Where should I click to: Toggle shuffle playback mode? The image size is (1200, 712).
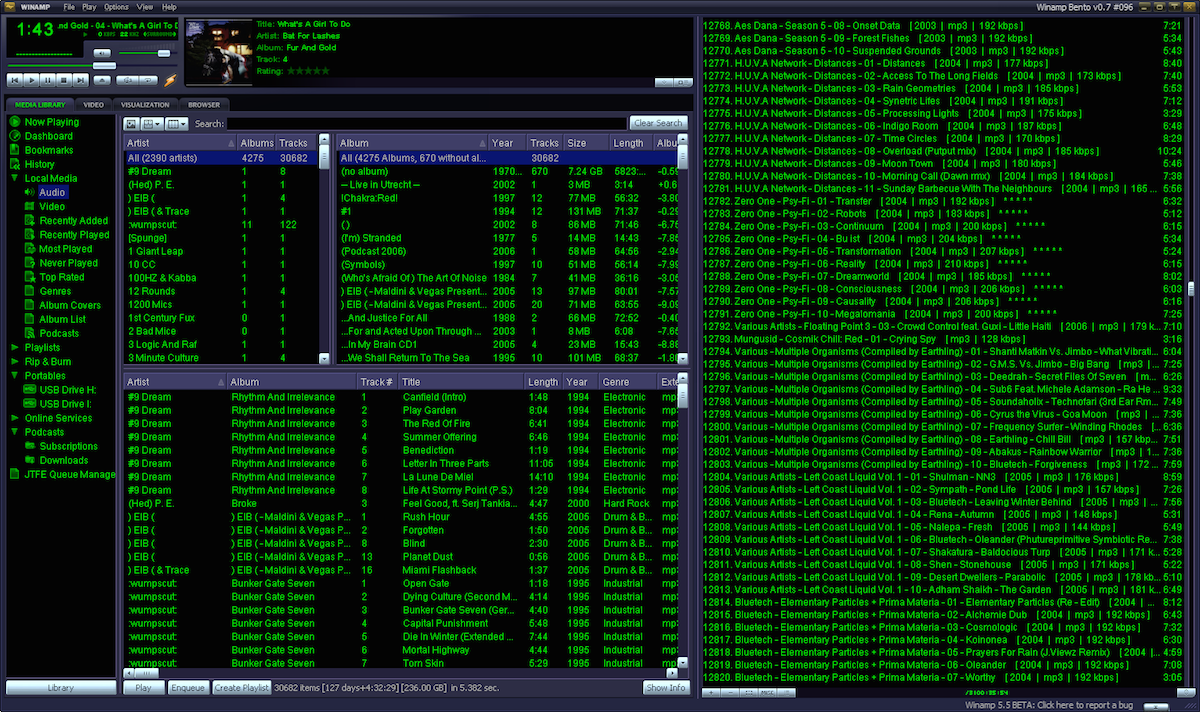pos(127,80)
